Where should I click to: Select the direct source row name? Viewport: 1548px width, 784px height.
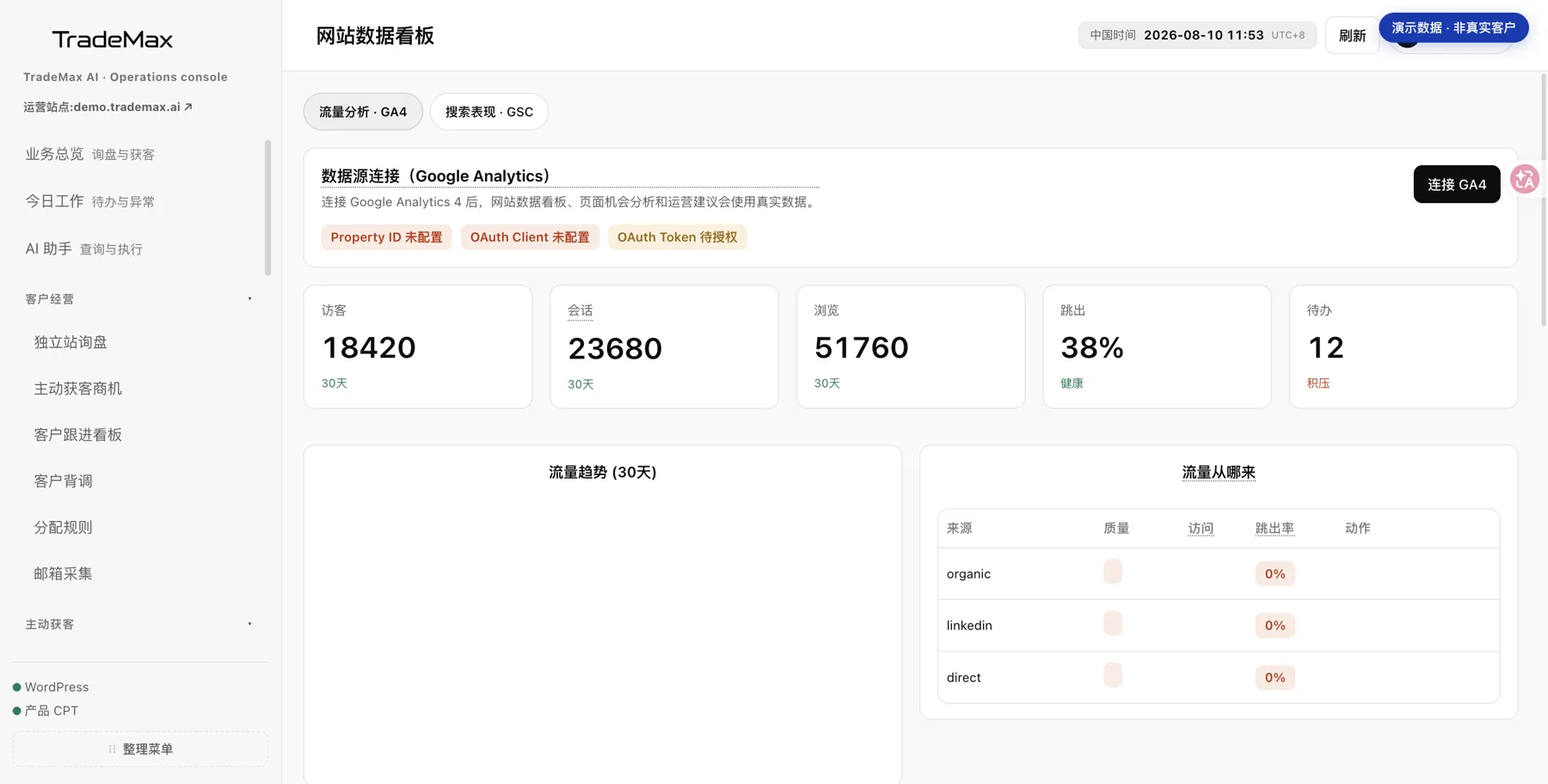coord(963,677)
